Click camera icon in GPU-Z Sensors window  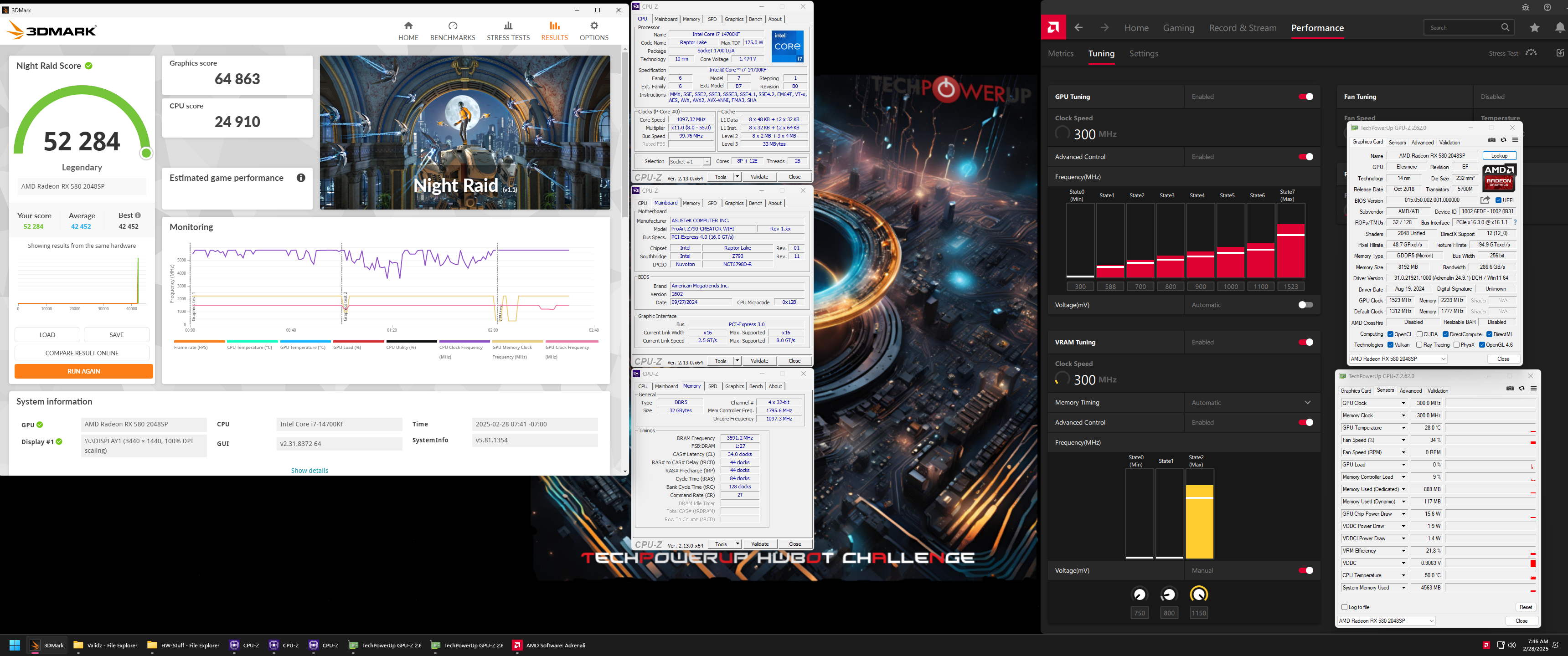click(x=1510, y=388)
